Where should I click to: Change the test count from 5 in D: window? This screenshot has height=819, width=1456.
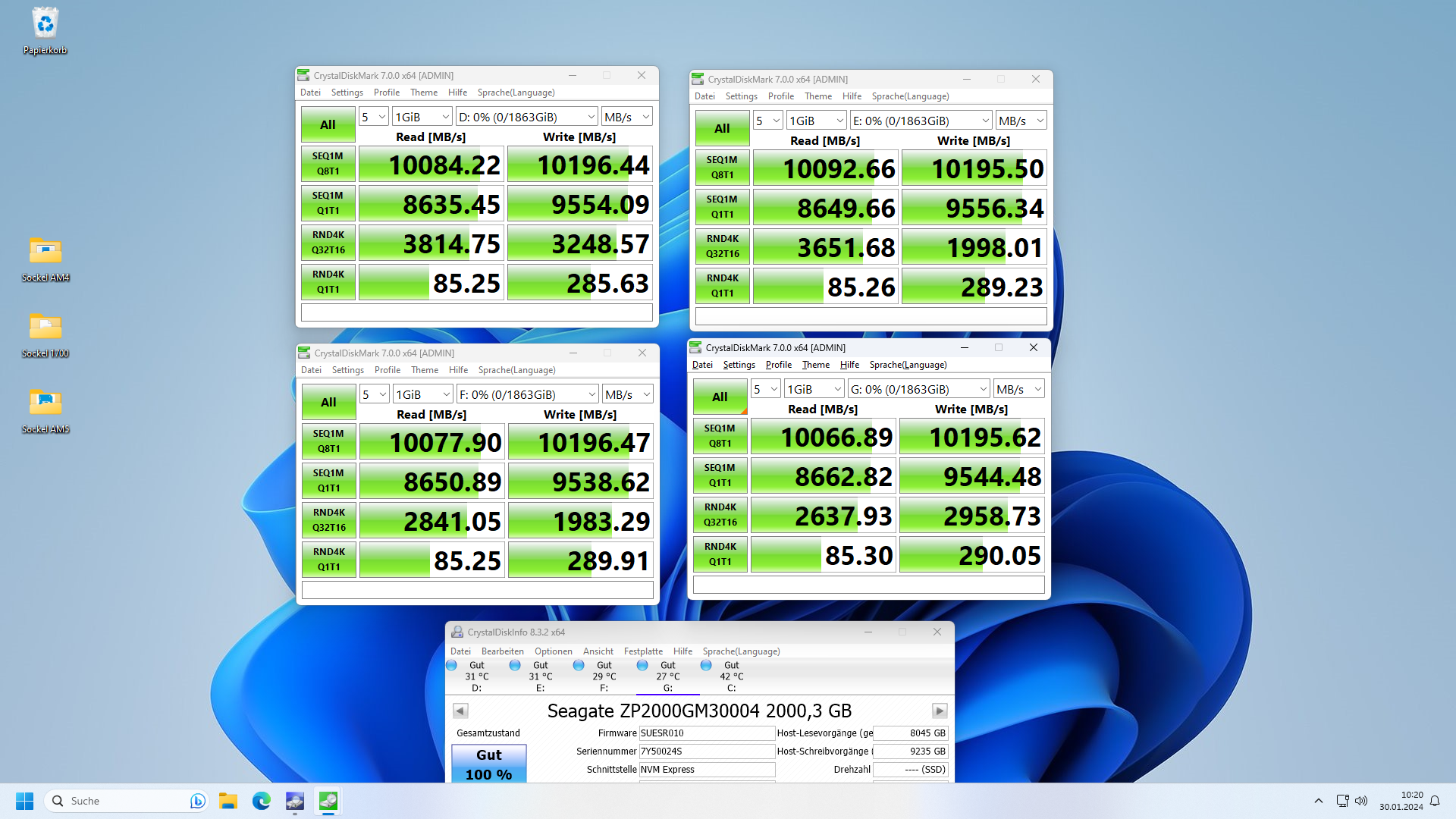coord(373,116)
